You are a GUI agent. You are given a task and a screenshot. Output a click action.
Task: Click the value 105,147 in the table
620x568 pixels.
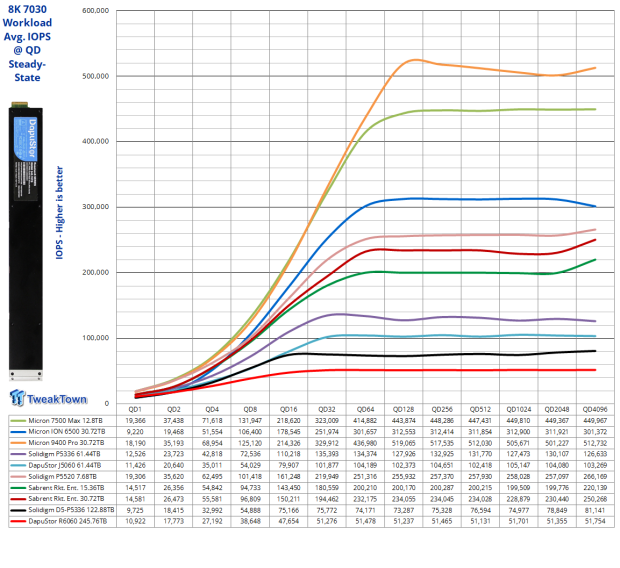pos(518,465)
